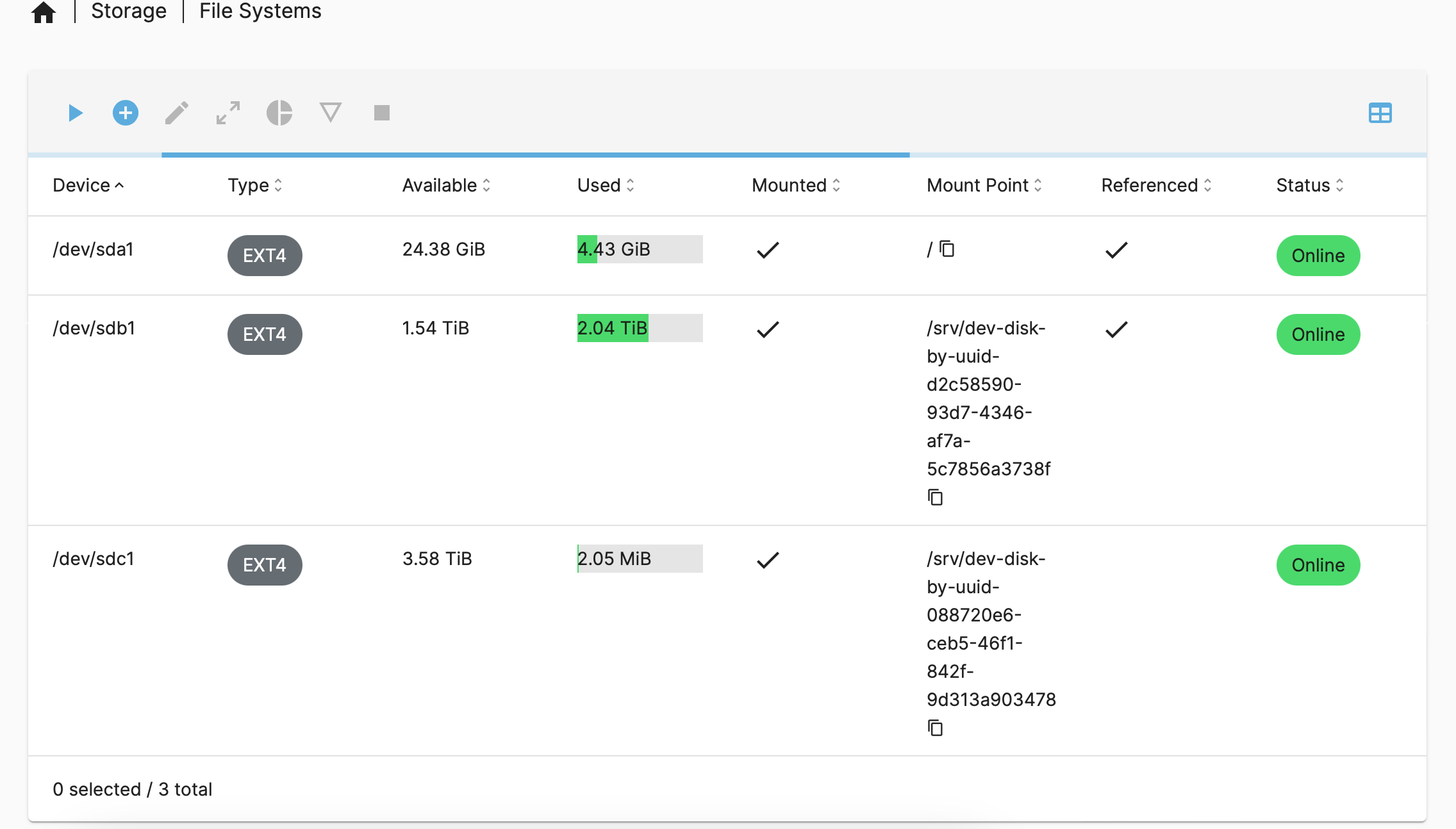Click the Edit/pencil icon in toolbar
The height and width of the screenshot is (829, 1456).
pos(175,111)
